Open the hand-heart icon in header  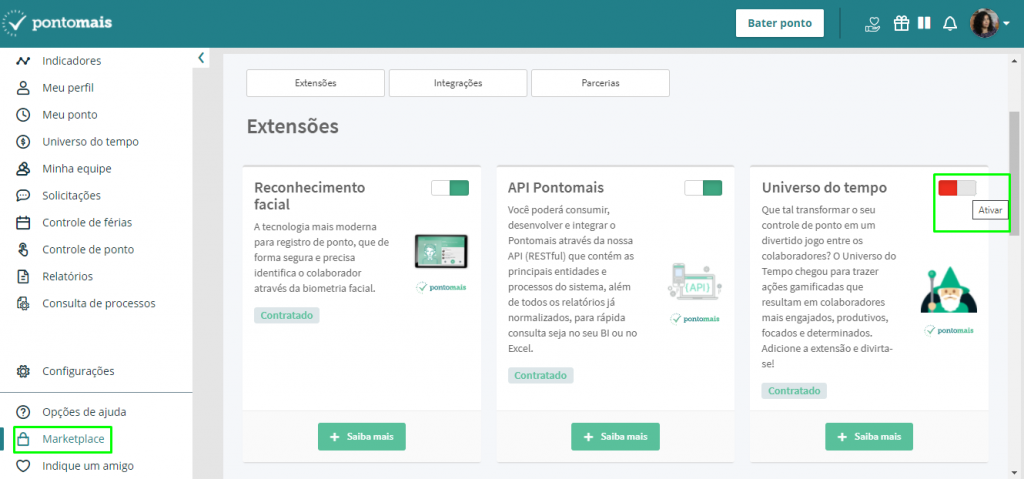point(872,24)
